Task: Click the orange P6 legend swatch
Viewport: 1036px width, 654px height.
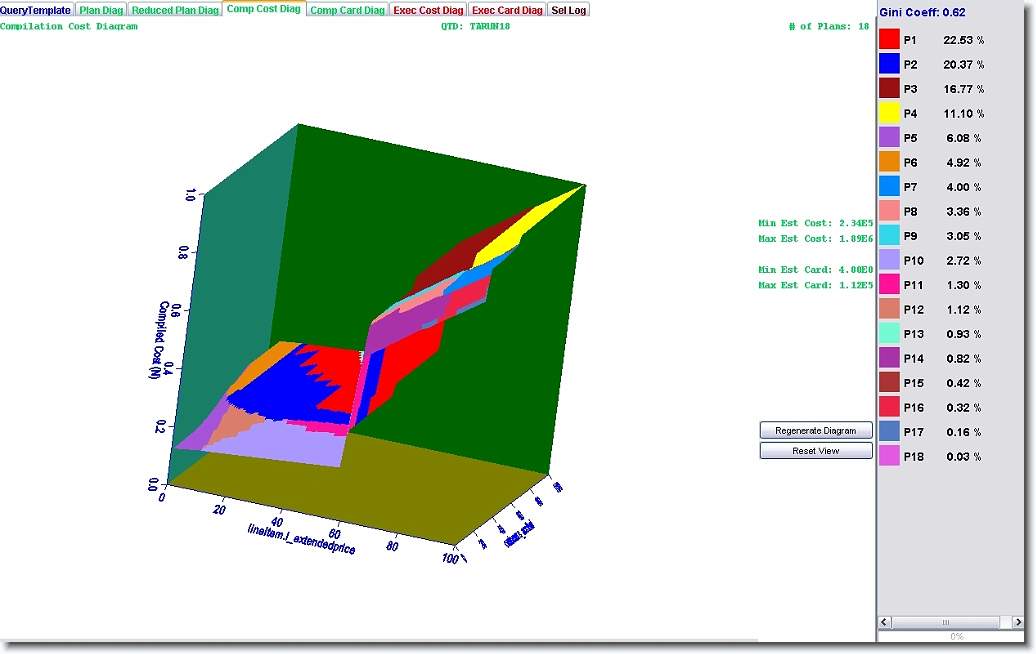Action: pyautogui.click(x=889, y=162)
